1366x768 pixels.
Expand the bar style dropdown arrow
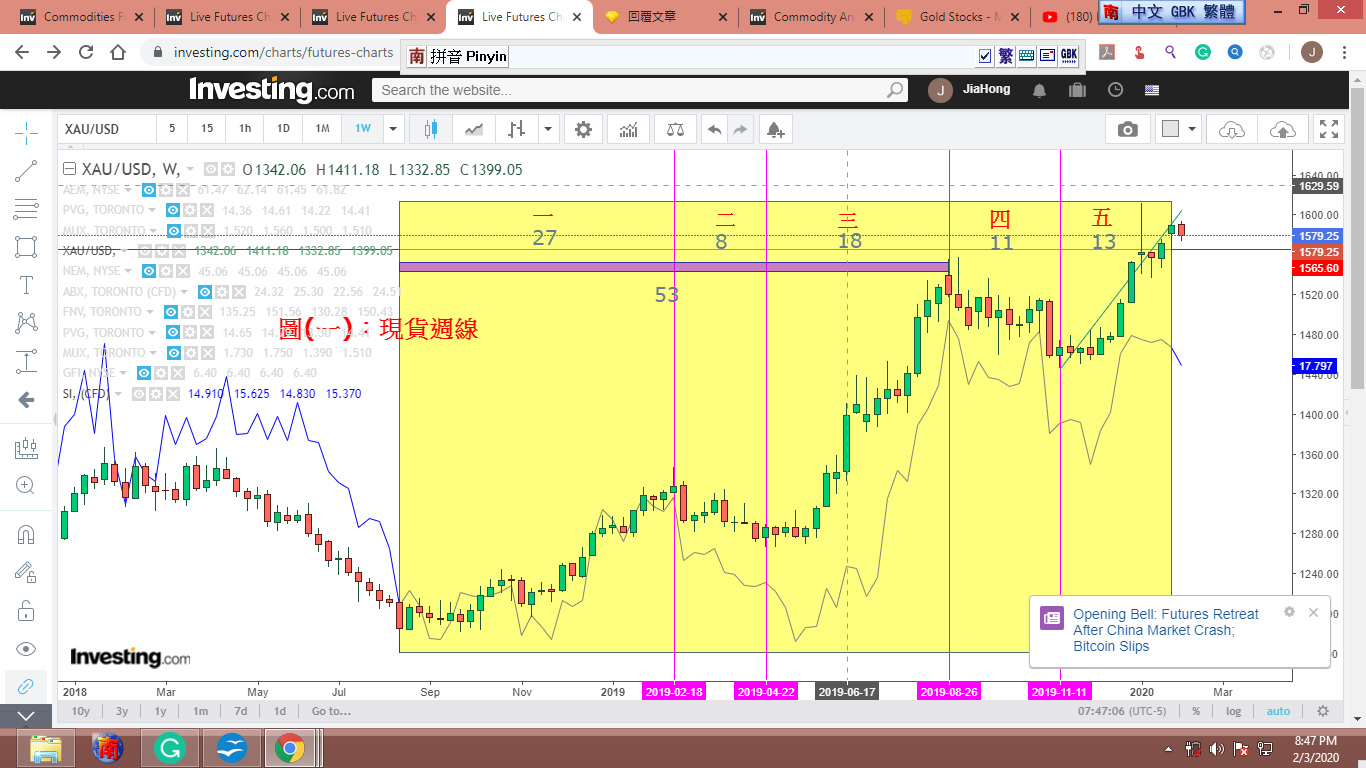click(x=548, y=129)
